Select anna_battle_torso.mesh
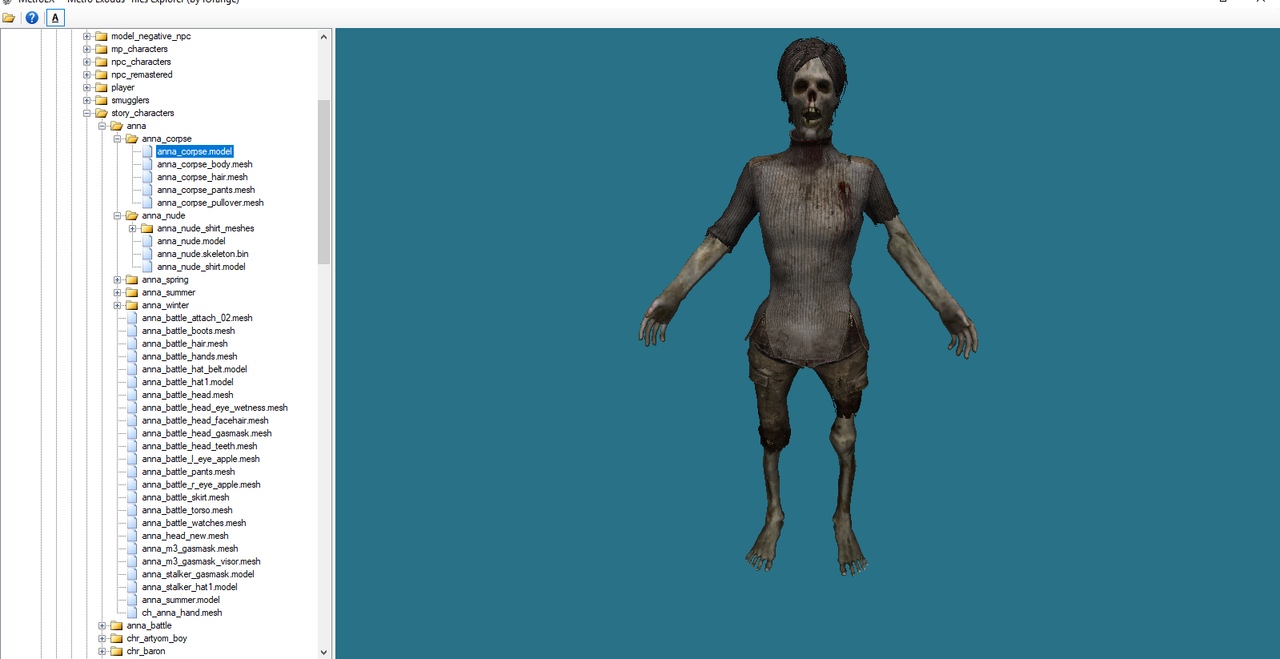The image size is (1280, 659). click(x=187, y=510)
